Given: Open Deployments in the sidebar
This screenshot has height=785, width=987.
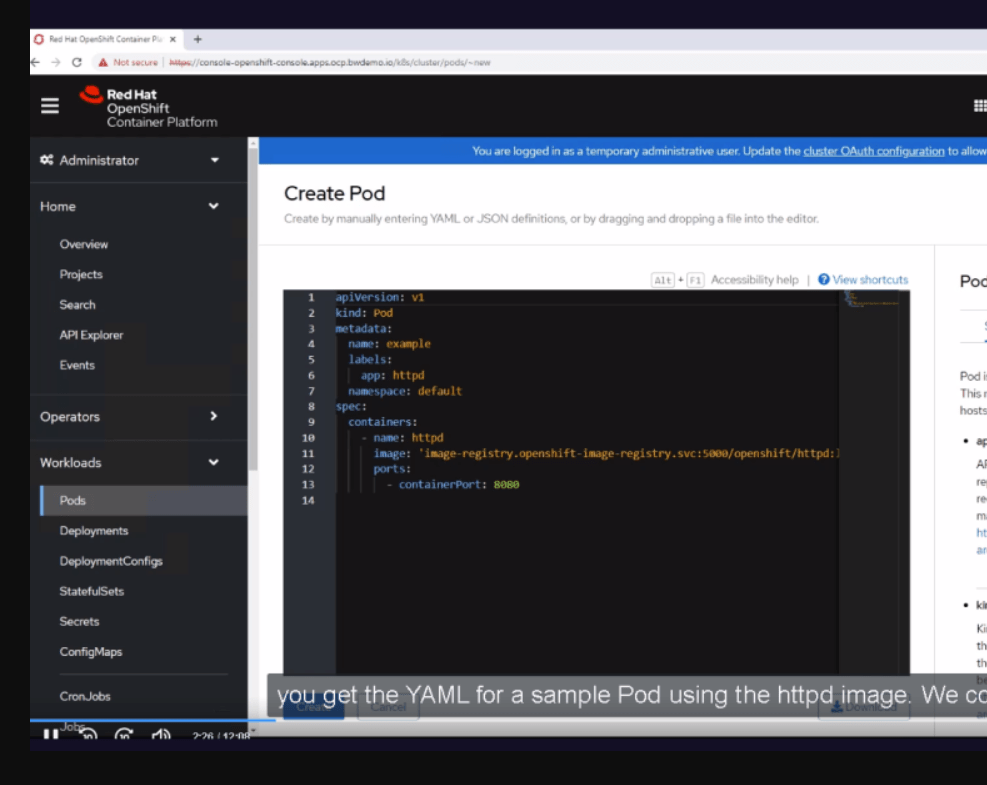Looking at the screenshot, I should coord(94,531).
